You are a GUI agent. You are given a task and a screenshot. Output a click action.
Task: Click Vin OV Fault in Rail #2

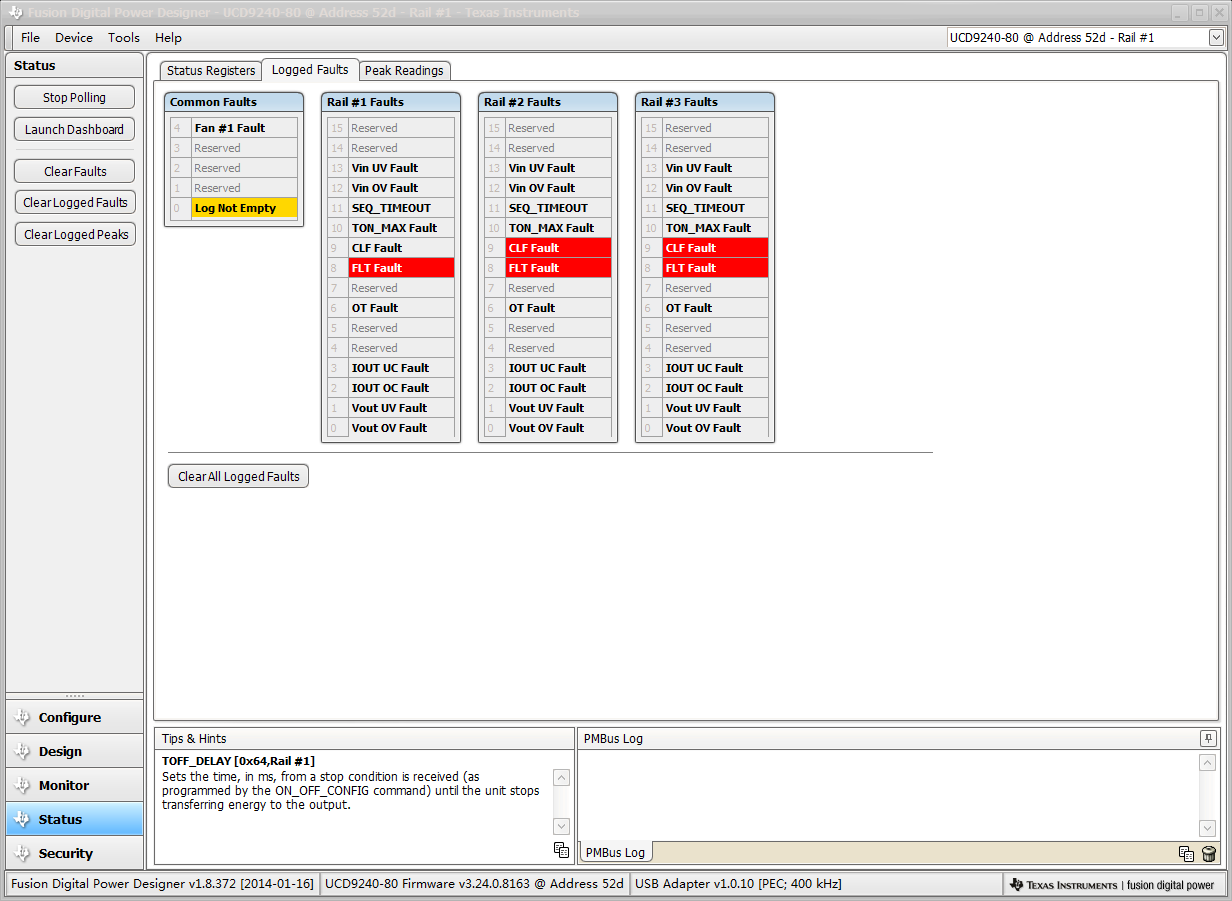[558, 188]
